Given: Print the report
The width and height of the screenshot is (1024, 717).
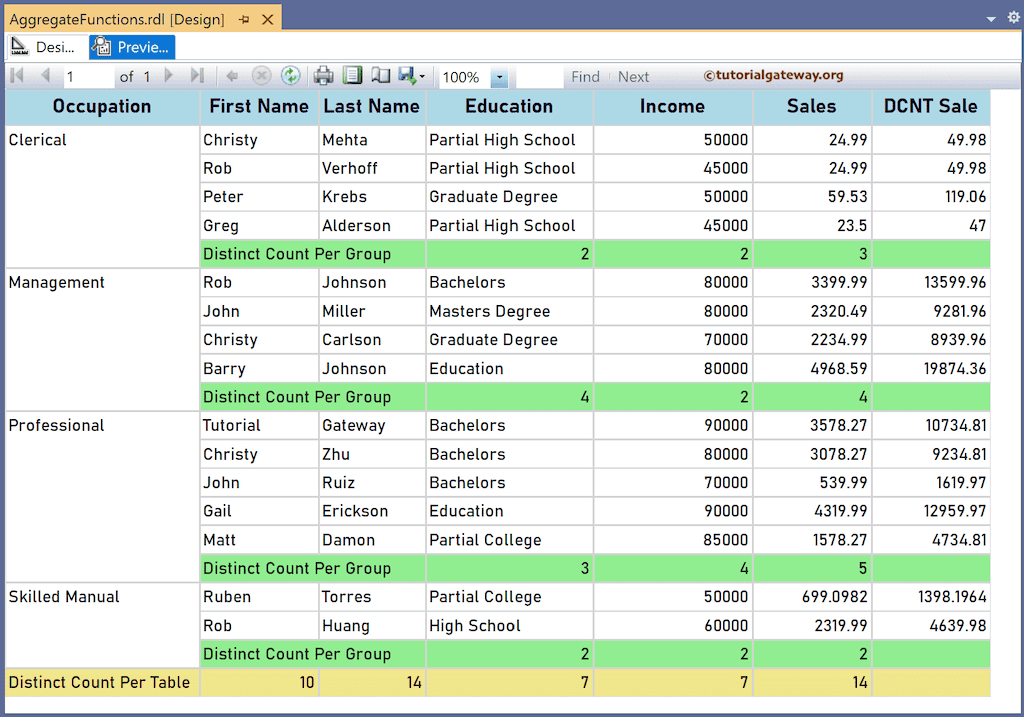Looking at the screenshot, I should tap(324, 76).
